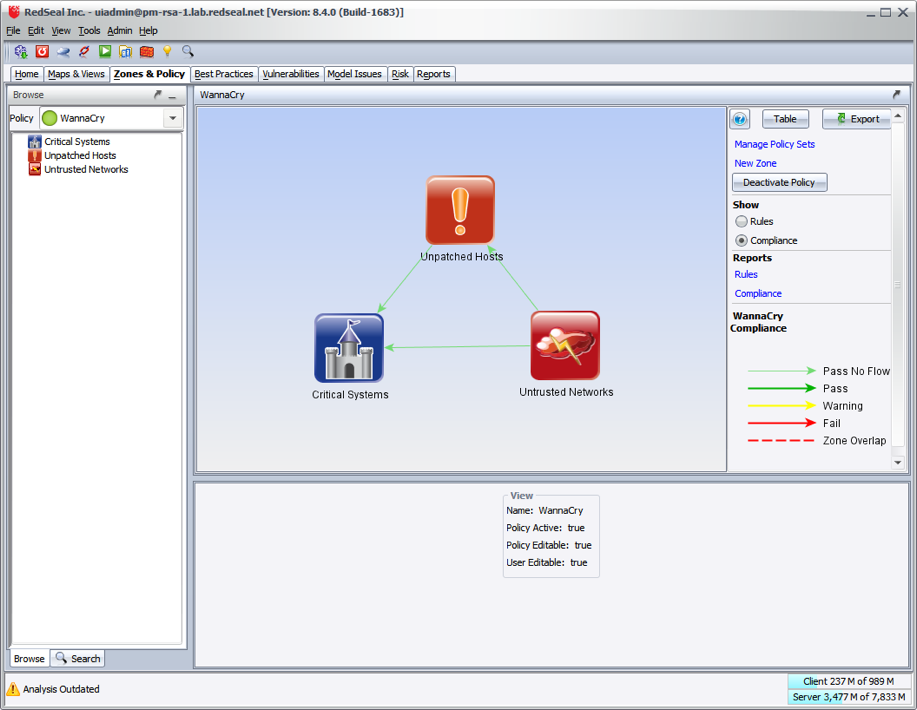
Task: Click the 'Analysis Outdated' status text
Action: pos(61,689)
